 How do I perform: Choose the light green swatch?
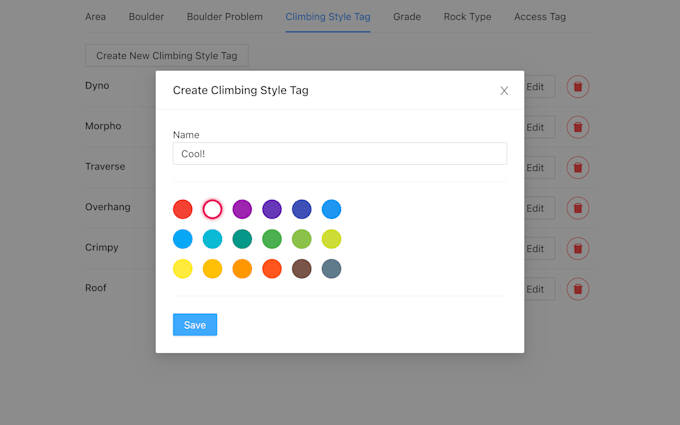(302, 239)
